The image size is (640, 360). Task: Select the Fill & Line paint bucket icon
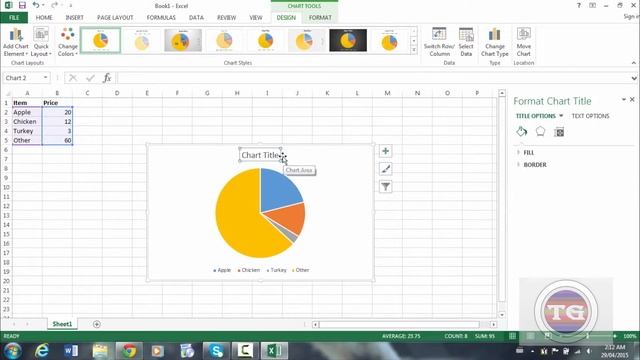click(521, 131)
